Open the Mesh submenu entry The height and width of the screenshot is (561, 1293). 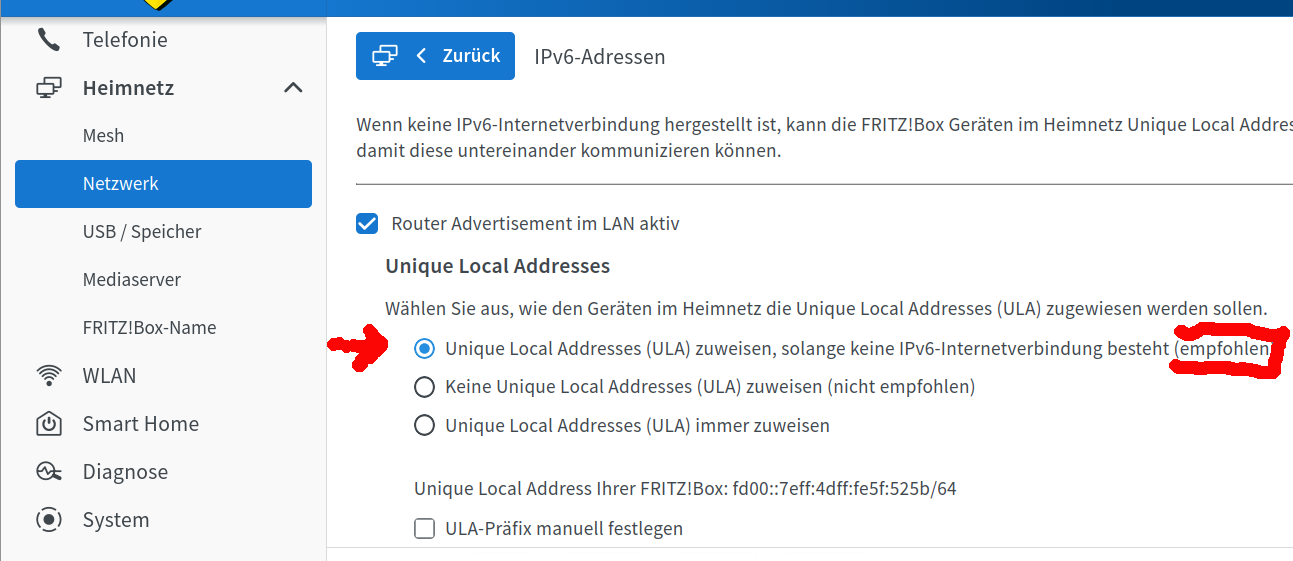(103, 136)
